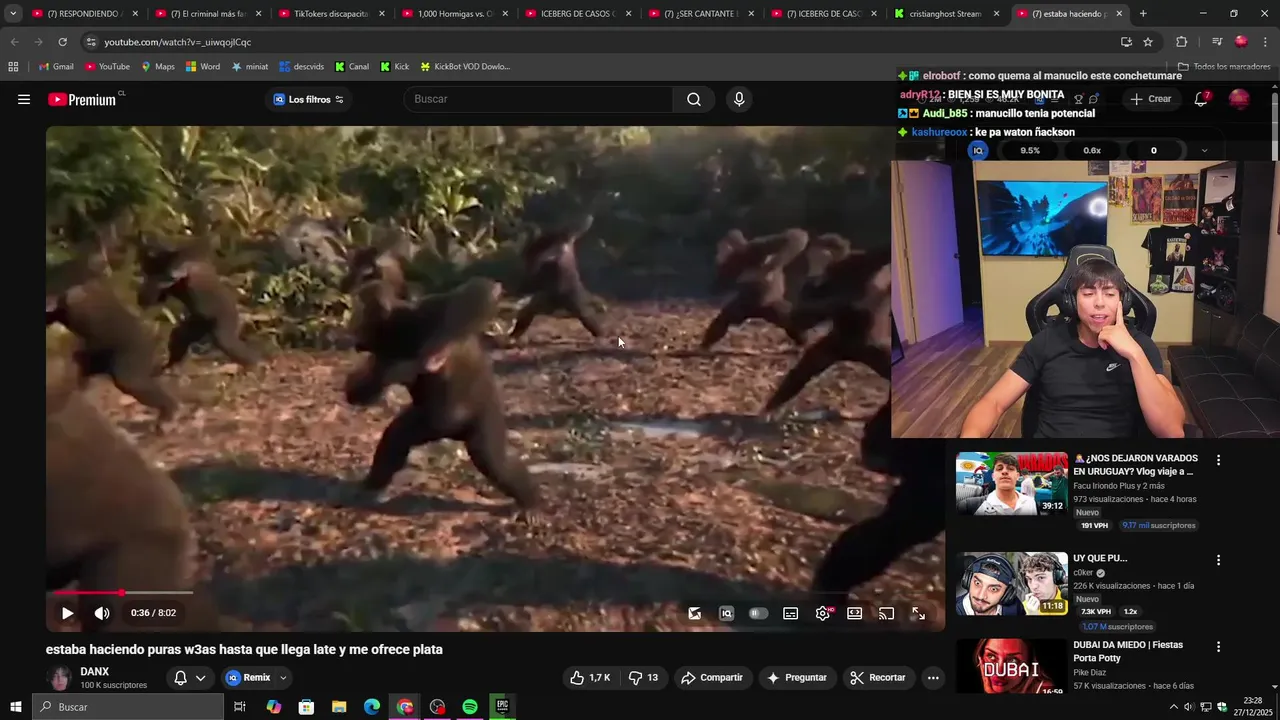Switch to the RESPONDIENDO tab
1280x720 pixels.
(85, 14)
